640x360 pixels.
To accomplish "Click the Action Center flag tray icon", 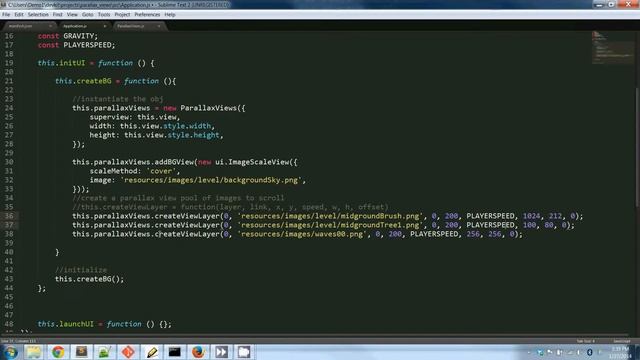I will pos(550,352).
